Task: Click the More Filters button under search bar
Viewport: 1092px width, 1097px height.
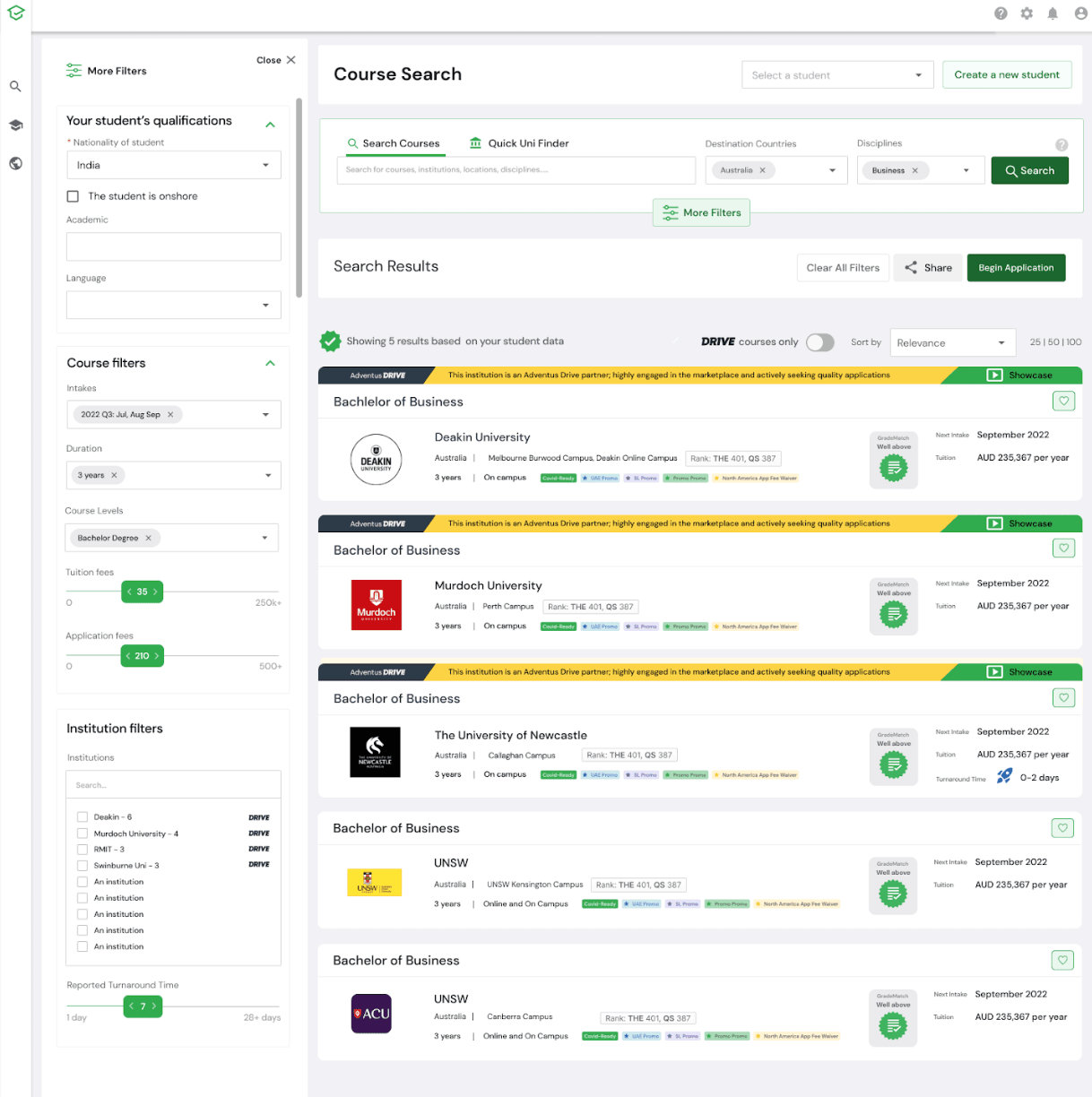Action: coord(701,212)
